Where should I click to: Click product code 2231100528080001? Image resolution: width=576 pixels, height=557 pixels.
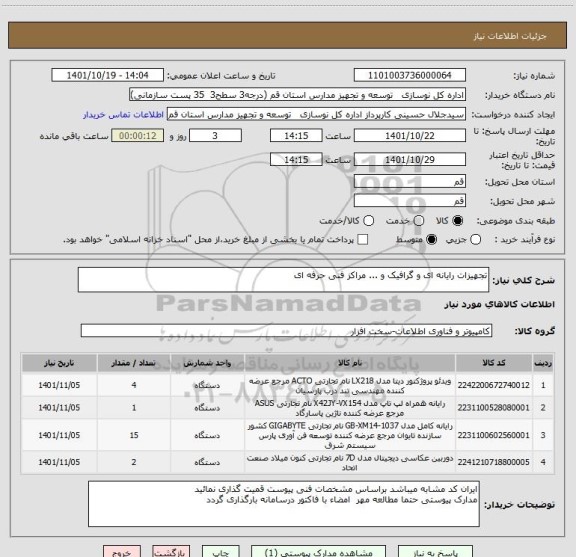point(493,407)
